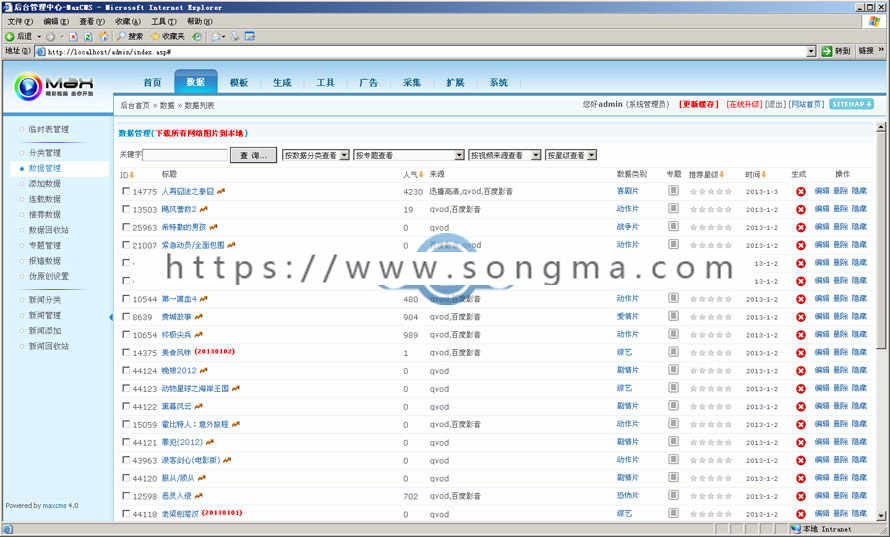Check the checkbox for row 14775
Viewport: 890px width, 537px height.
(x=126, y=191)
